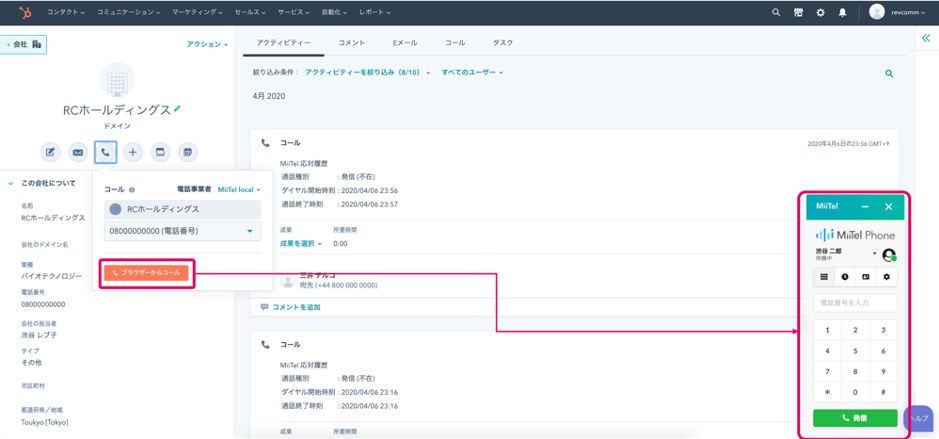Switch to the コメント tab
Image resolution: width=939 pixels, height=439 pixels.
(352, 43)
